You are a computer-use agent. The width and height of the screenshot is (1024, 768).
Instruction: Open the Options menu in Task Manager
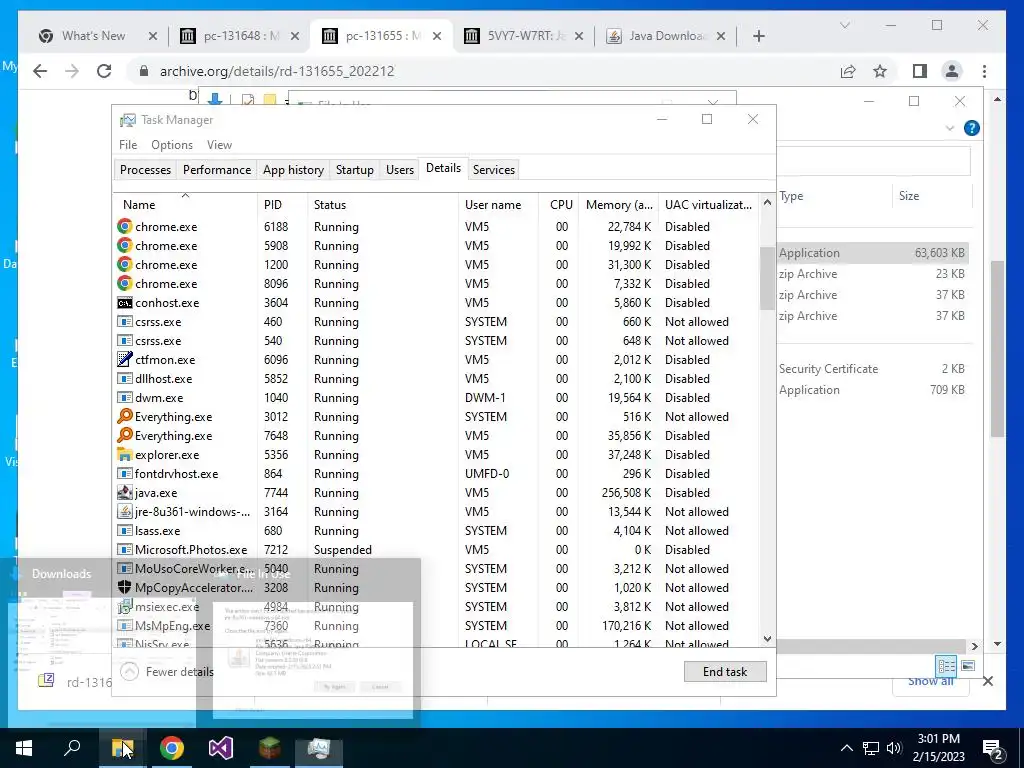coord(172,145)
